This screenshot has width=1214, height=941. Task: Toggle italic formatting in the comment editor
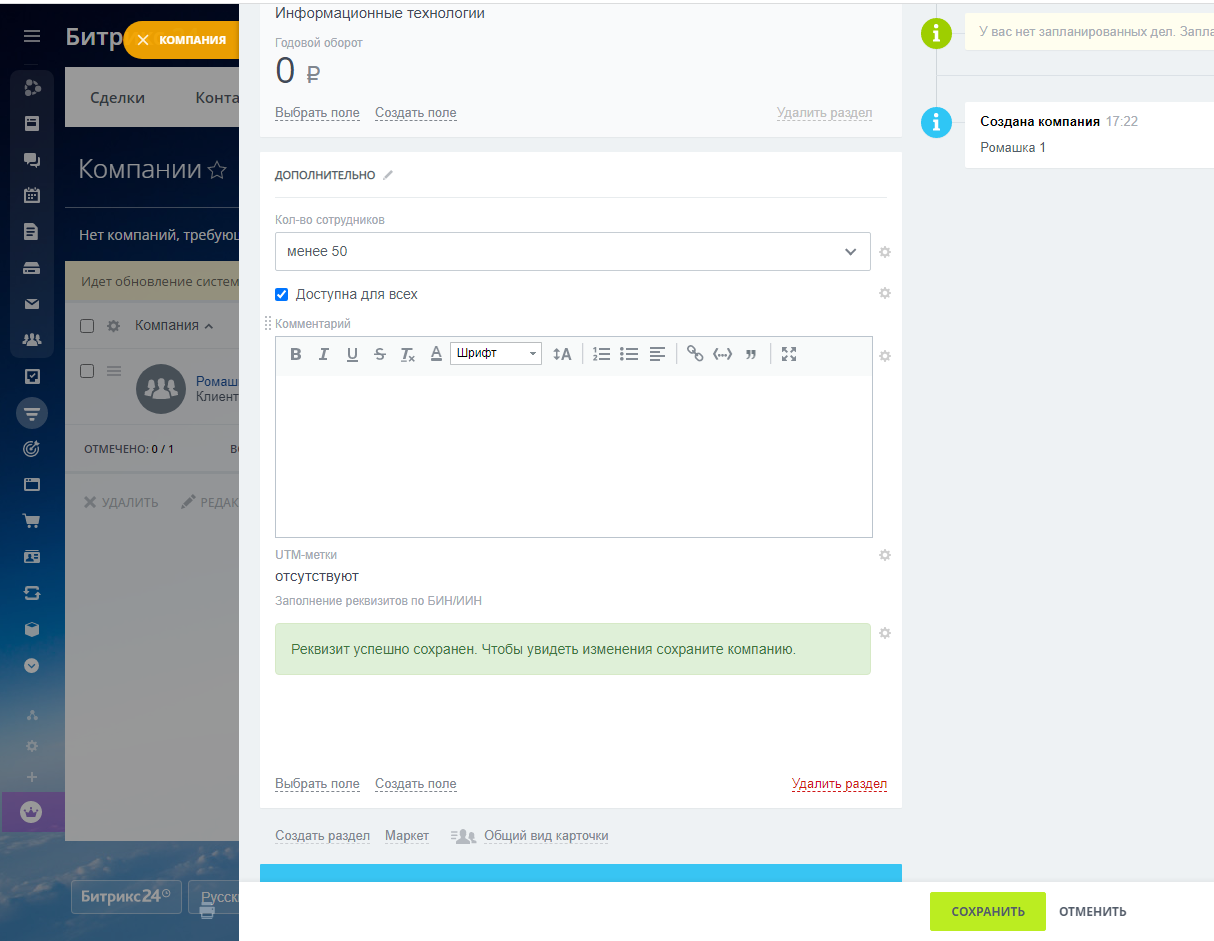[323, 354]
